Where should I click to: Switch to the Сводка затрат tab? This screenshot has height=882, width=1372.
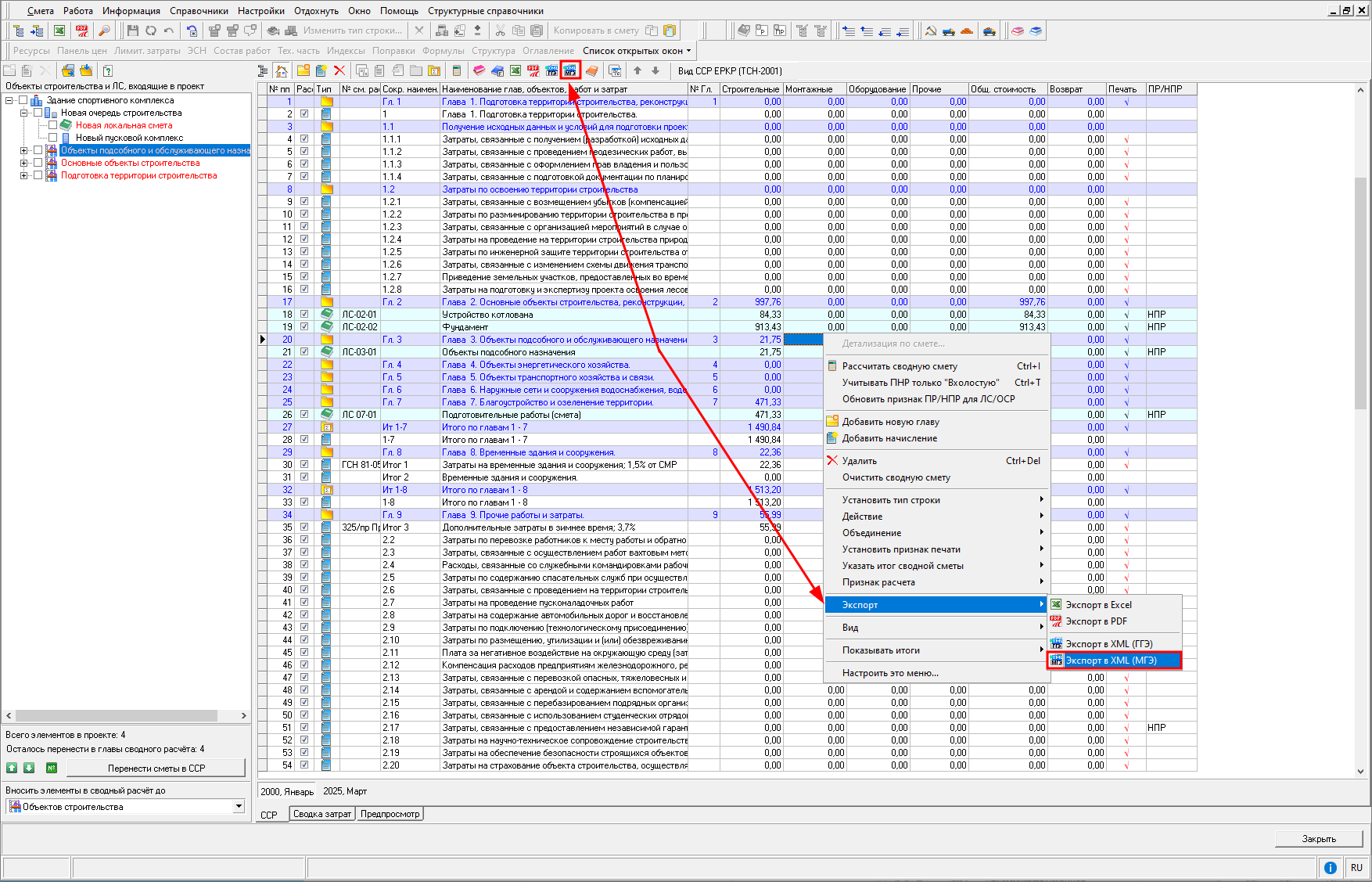click(321, 814)
